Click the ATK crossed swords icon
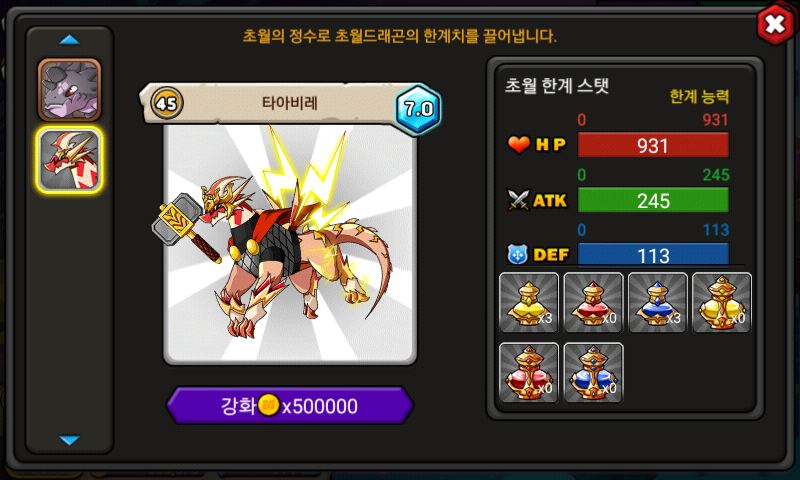This screenshot has width=800, height=480. [519, 200]
